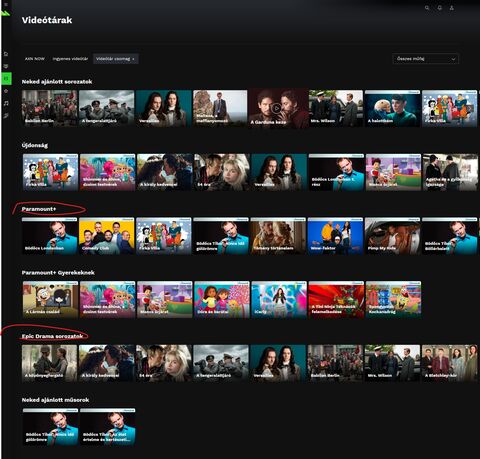Open A Bletchley-kör in Epic Drama sorozatok
The height and width of the screenshot is (459, 480).
(x=450, y=363)
